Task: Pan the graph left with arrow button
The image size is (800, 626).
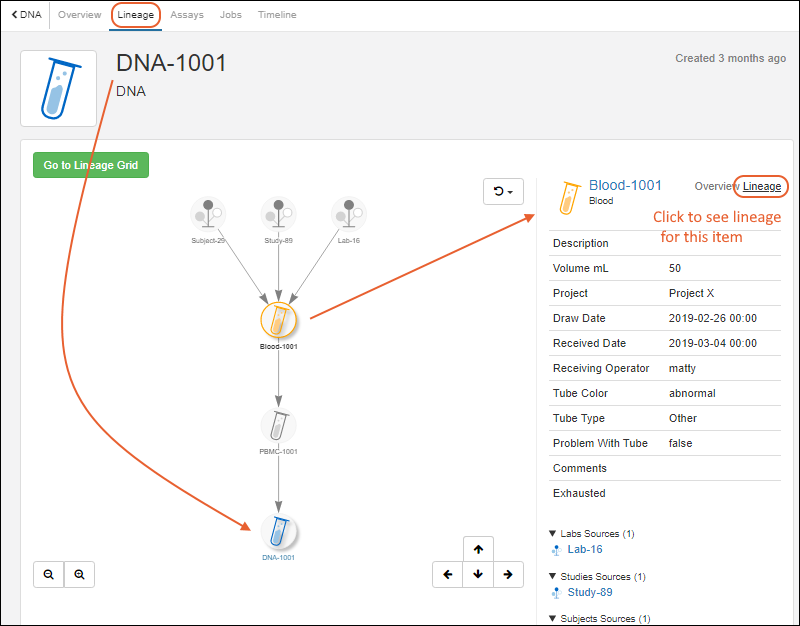Action: 447,574
